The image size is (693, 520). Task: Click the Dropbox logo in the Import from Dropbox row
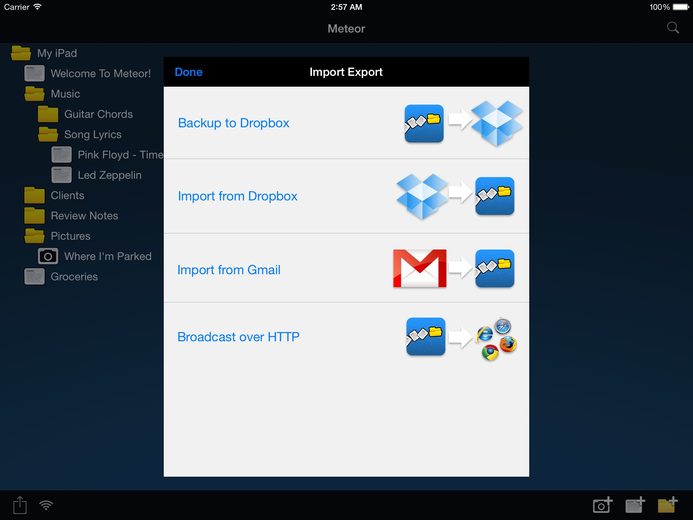pos(422,196)
